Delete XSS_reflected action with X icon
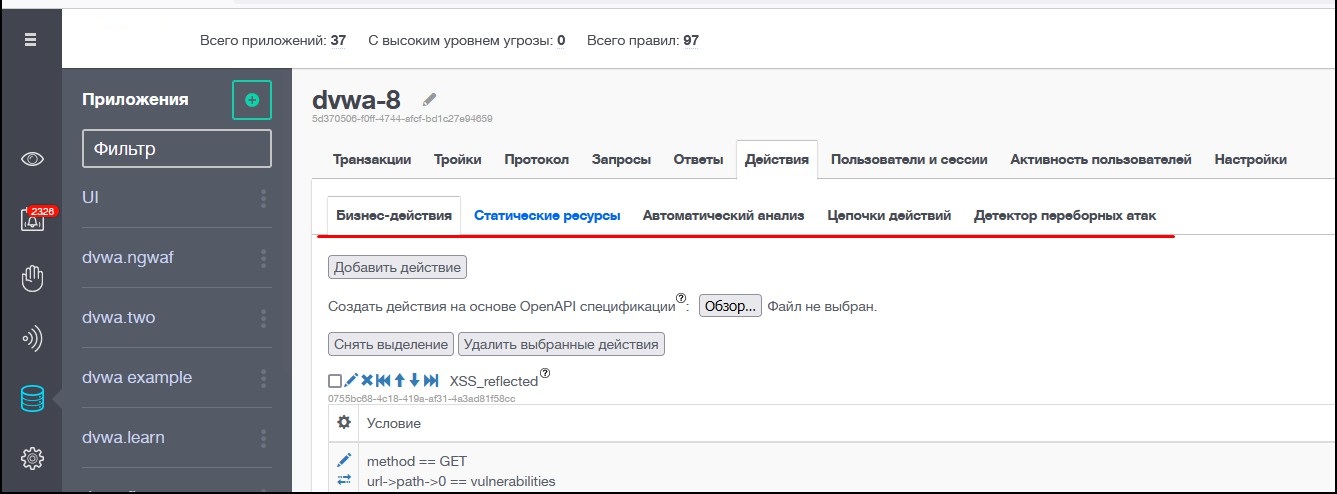The width and height of the screenshot is (1337, 494). pyautogui.click(x=366, y=380)
